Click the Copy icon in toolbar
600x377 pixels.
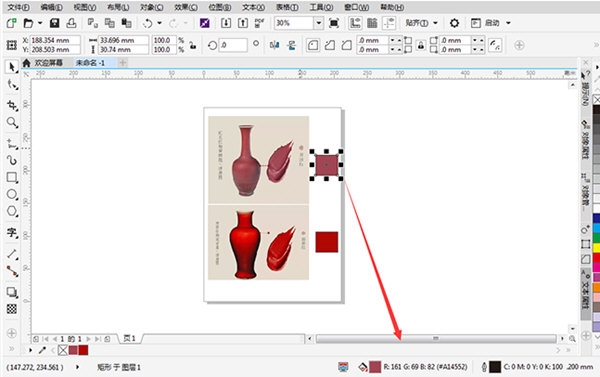click(x=110, y=23)
